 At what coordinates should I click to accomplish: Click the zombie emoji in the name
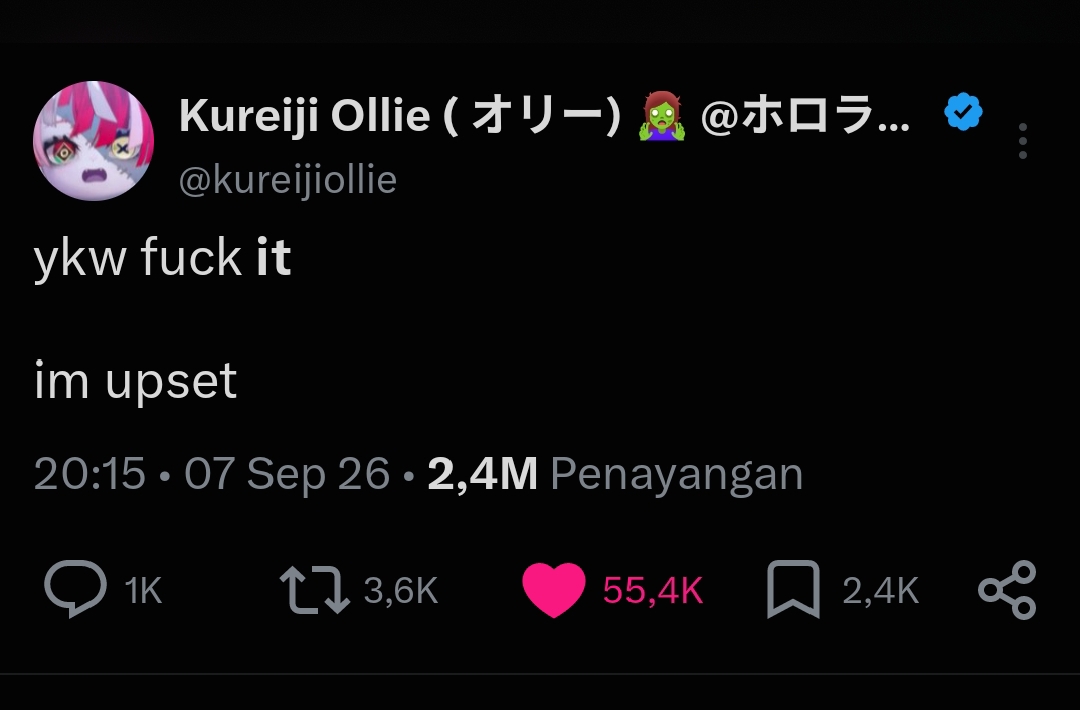pos(662,116)
